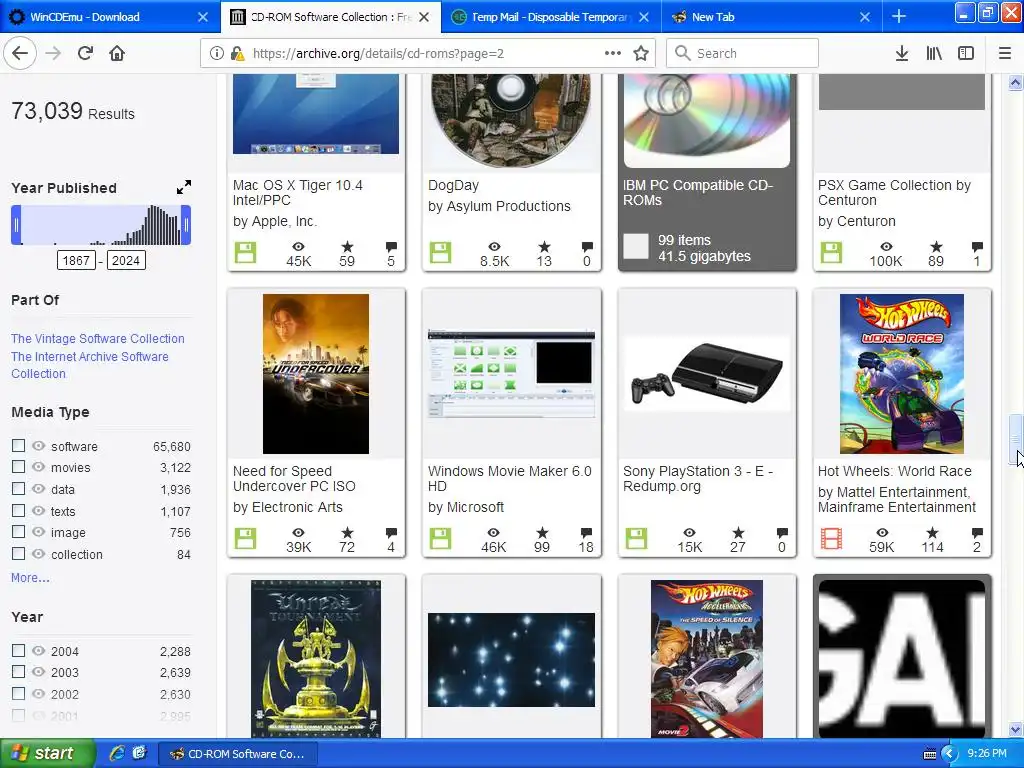The height and width of the screenshot is (768, 1024).
Task: Open Windows Movie Maker 6.0 HD title
Action: pos(509,478)
